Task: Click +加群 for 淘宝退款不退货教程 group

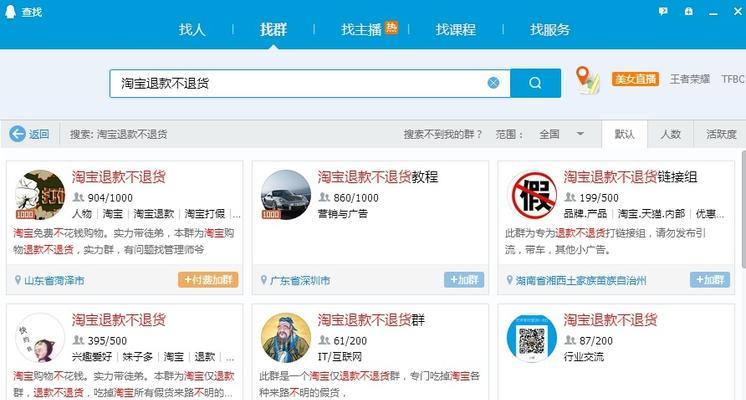Action: pos(464,280)
